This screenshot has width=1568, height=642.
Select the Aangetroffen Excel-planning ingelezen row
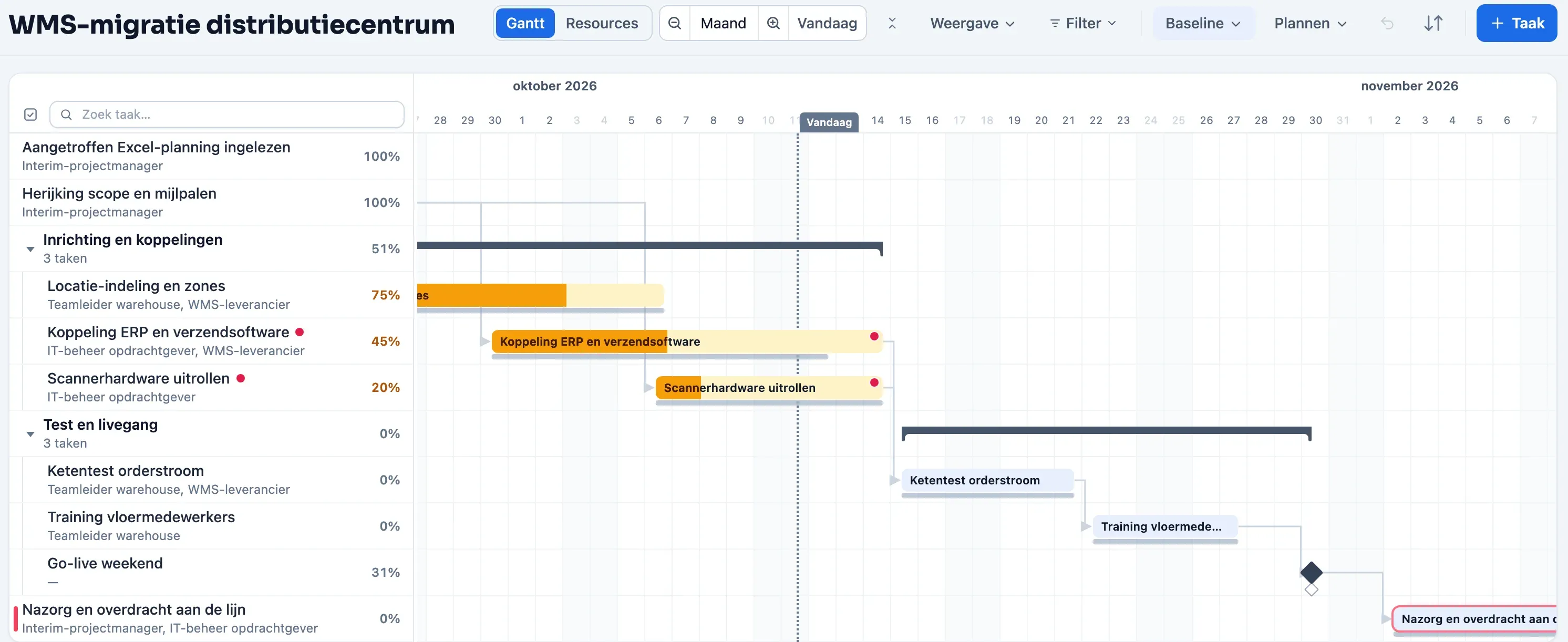211,157
